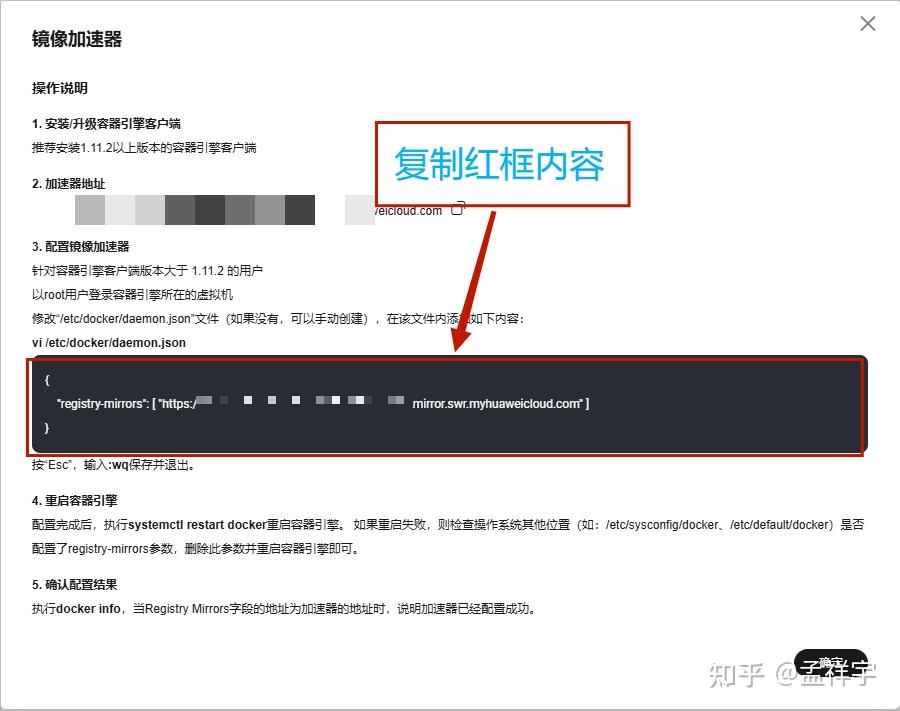Click step '3. 配置镜像加速器' heading

pos(81,247)
